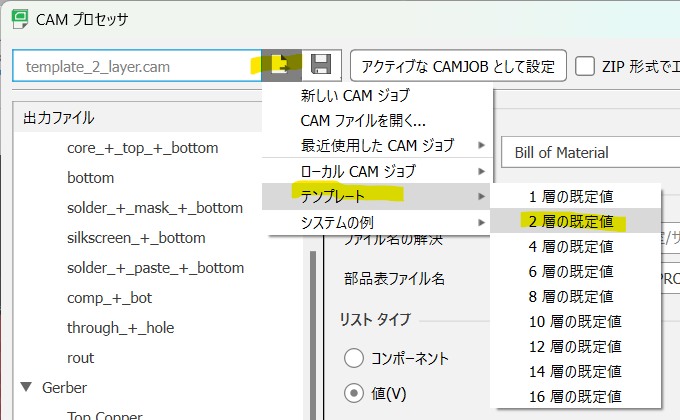The image size is (680, 420).
Task: Select the コンポーネント radio button
Action: coord(354,358)
